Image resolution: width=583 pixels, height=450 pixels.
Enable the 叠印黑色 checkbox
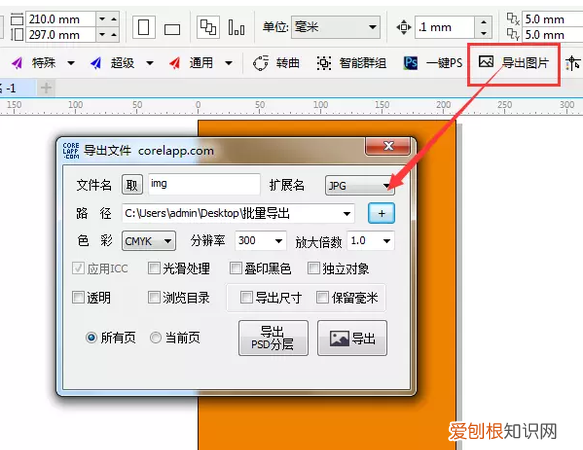point(236,268)
